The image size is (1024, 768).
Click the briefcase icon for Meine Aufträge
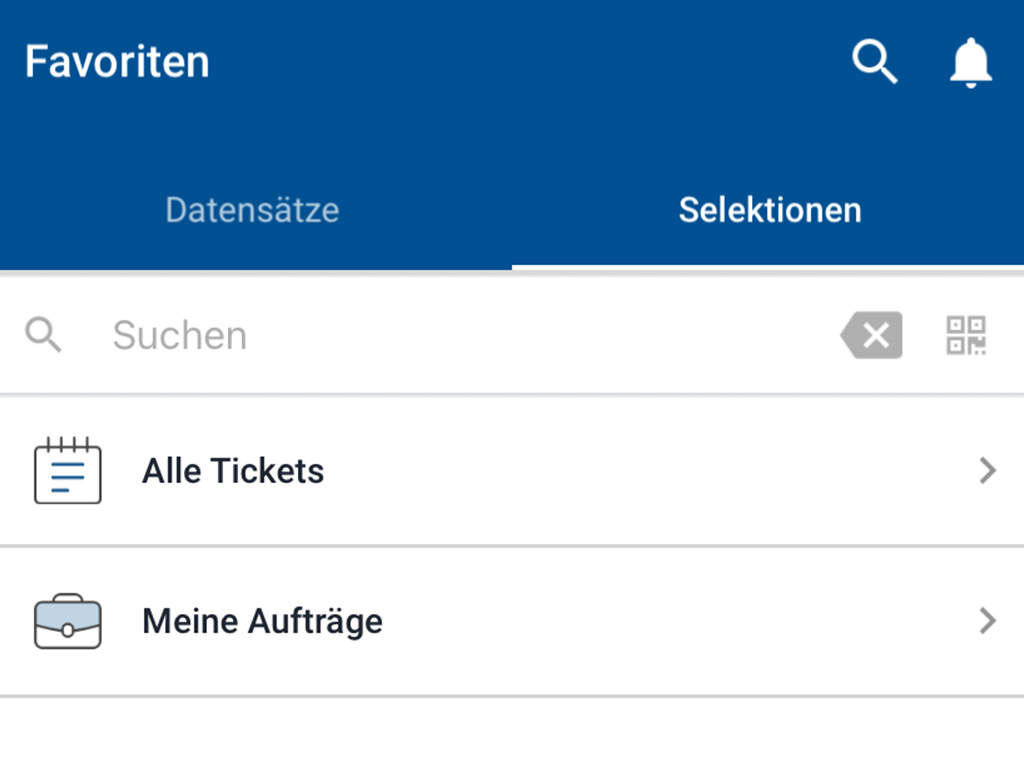point(68,621)
